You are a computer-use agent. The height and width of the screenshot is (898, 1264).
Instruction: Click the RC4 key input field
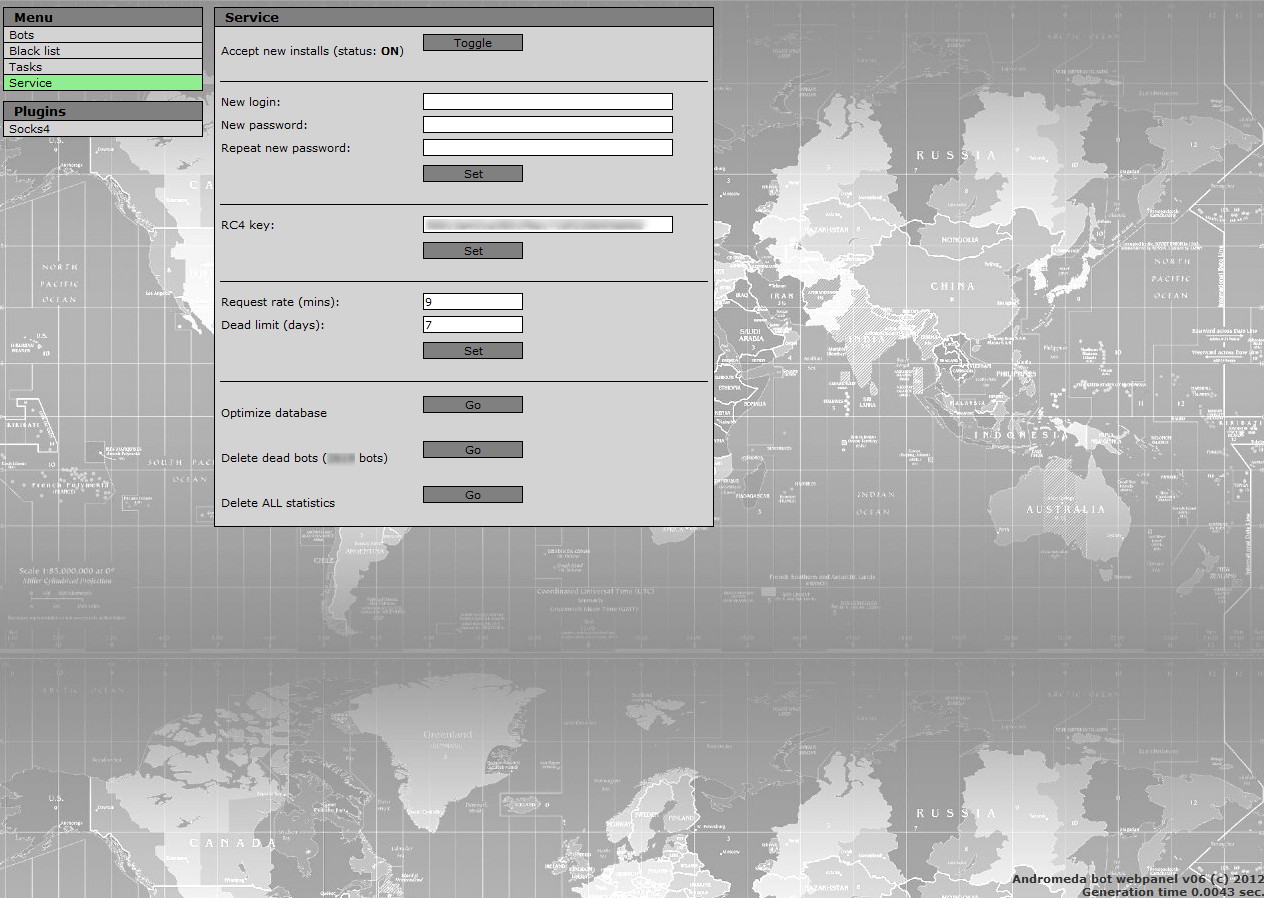[547, 225]
